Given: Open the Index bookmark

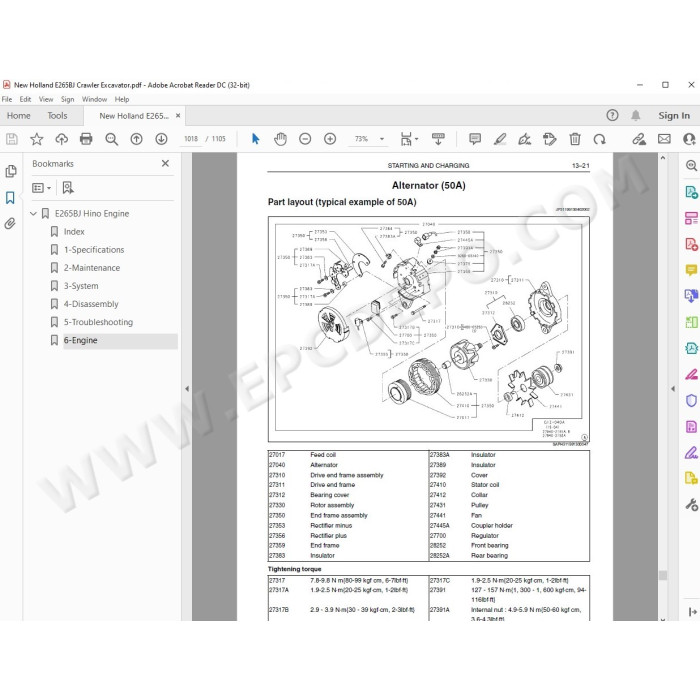Looking at the screenshot, I should tap(74, 232).
